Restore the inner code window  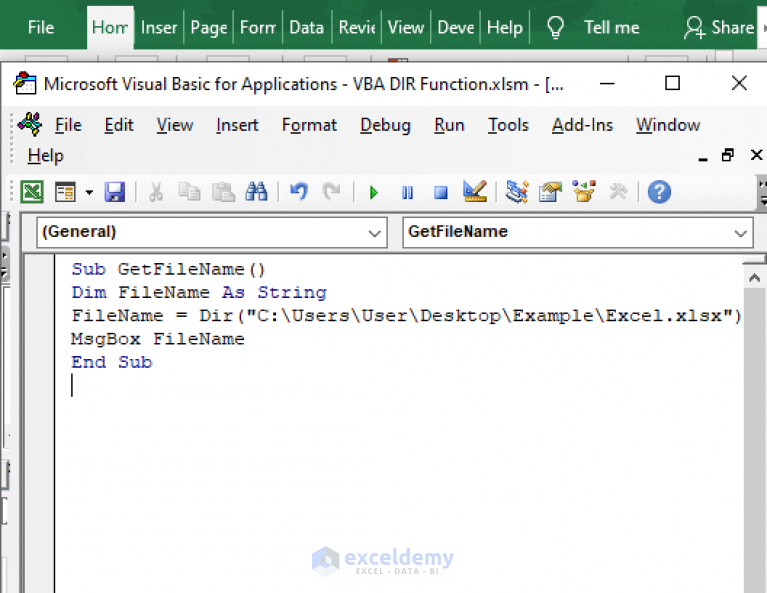[x=728, y=156]
